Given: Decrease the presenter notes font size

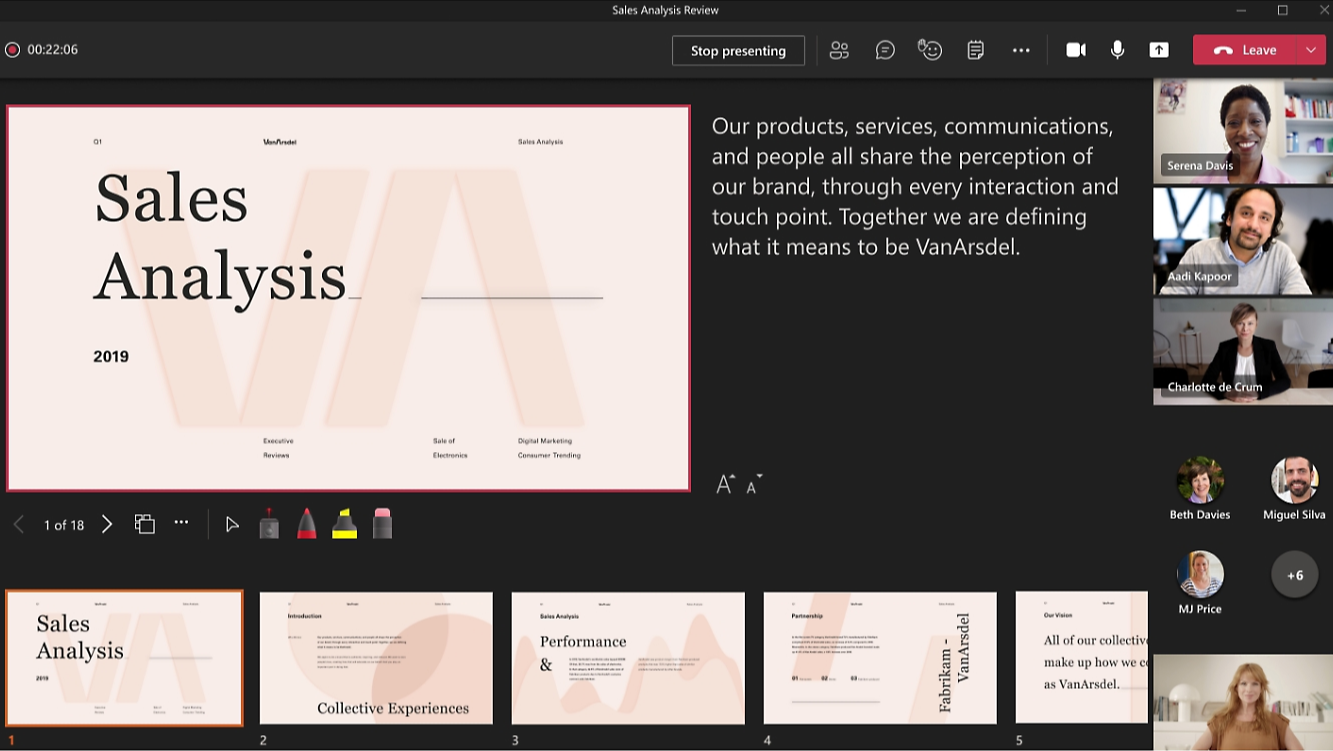Looking at the screenshot, I should 754,484.
